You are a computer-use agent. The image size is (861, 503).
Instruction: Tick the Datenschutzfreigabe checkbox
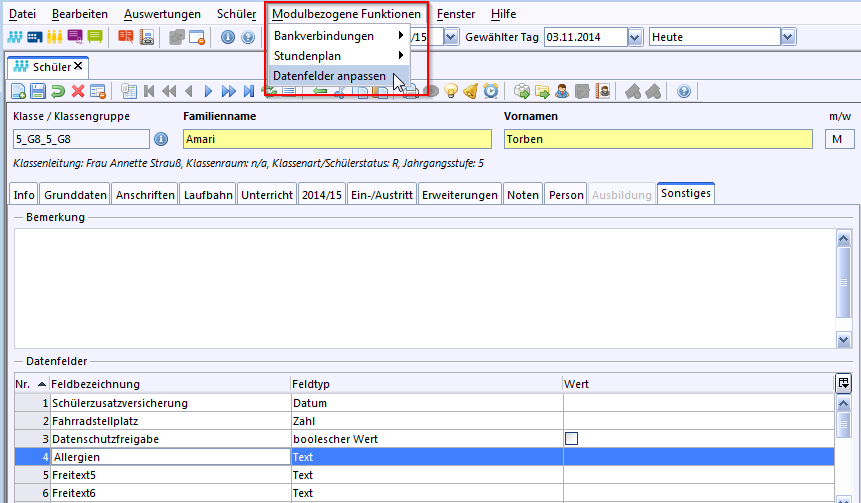[572, 439]
